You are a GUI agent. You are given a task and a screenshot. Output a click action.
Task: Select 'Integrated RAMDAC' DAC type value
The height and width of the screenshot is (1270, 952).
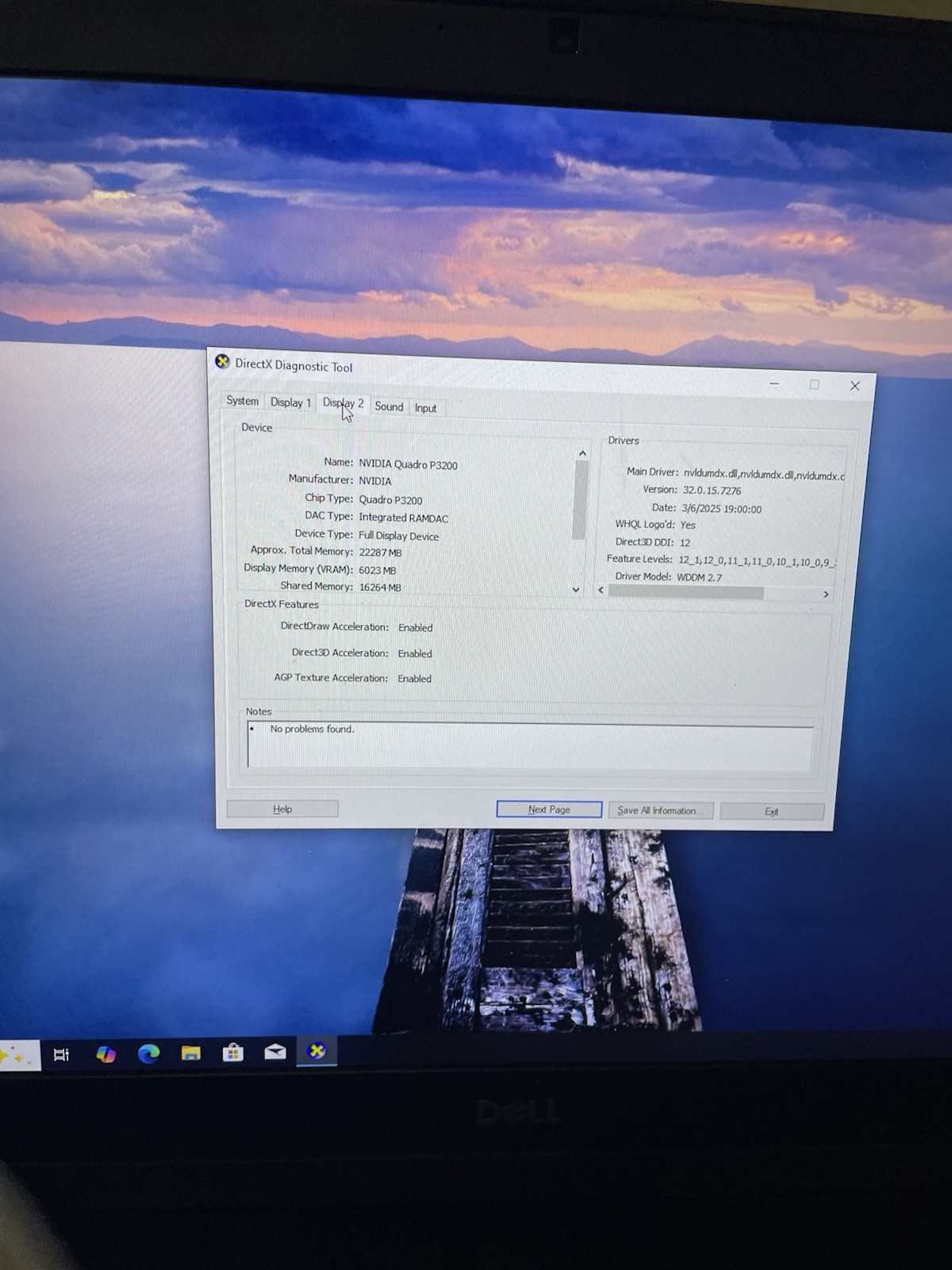coord(403,518)
